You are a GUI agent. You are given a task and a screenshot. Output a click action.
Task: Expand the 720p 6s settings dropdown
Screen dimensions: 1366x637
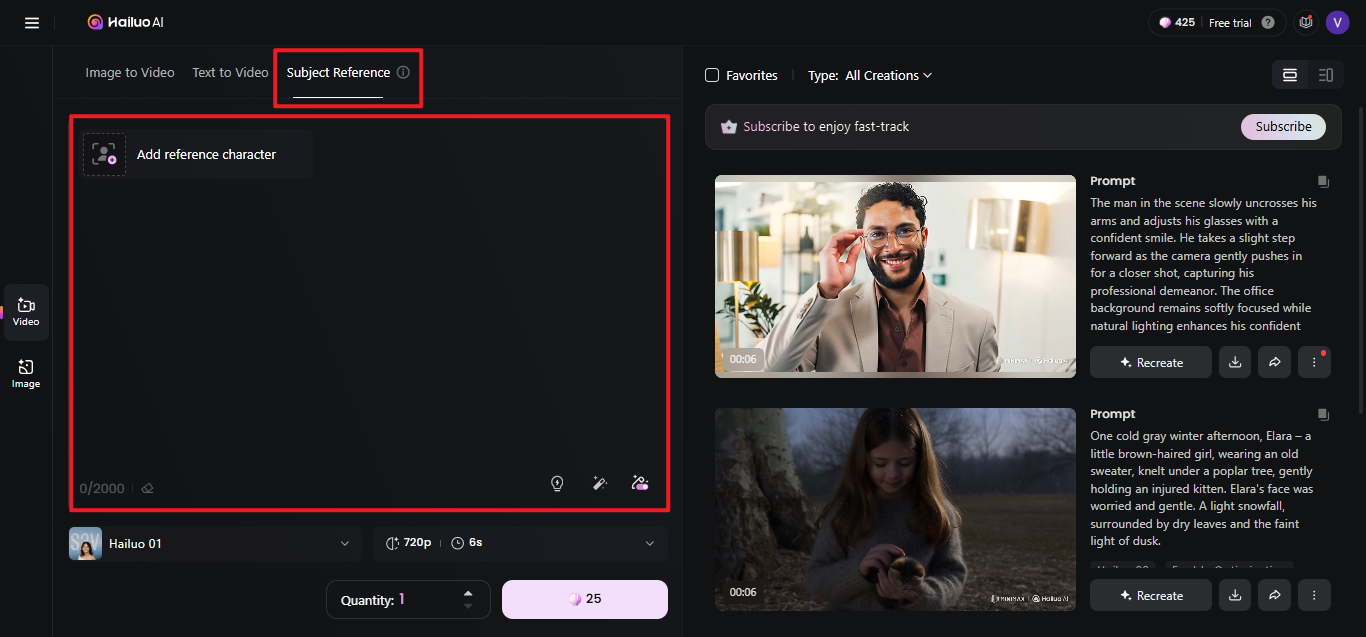(x=520, y=543)
